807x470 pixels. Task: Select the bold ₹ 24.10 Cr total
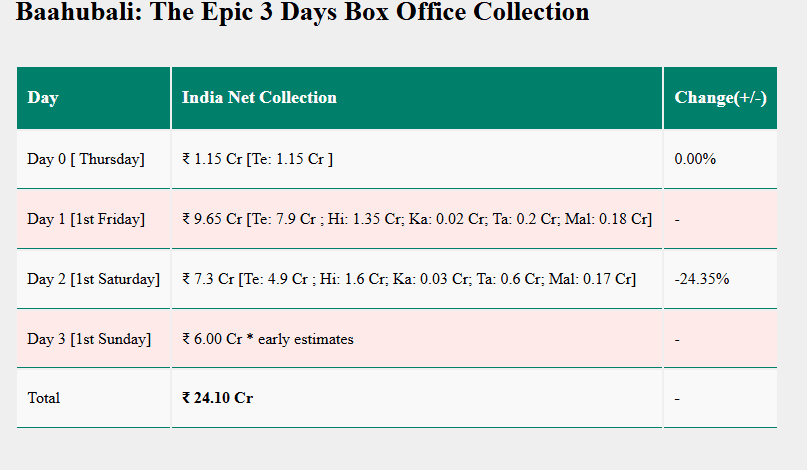[217, 398]
